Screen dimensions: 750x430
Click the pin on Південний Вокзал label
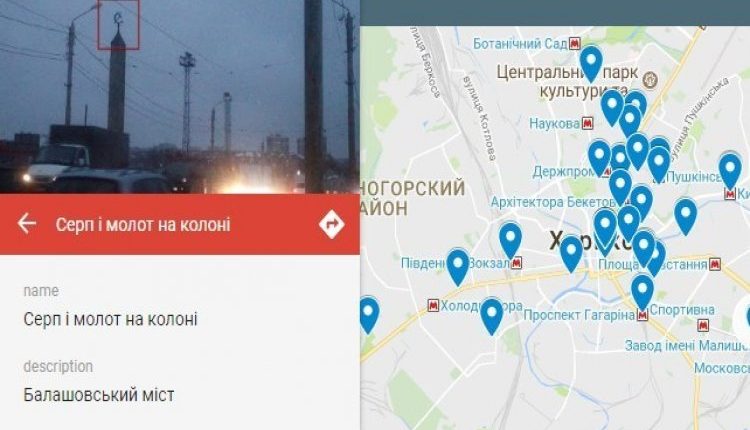458,267
